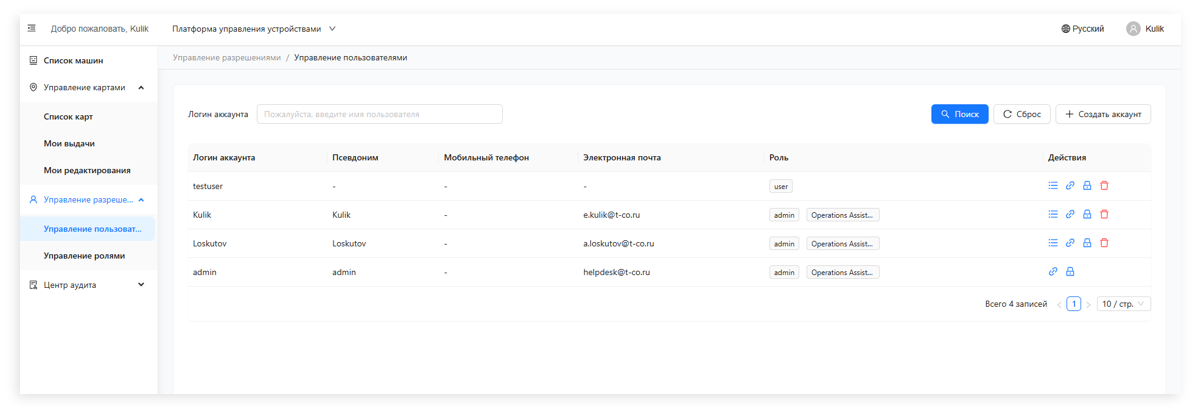Open list icon for Kulik row
This screenshot has height=414, width=1195.
(x=1053, y=214)
